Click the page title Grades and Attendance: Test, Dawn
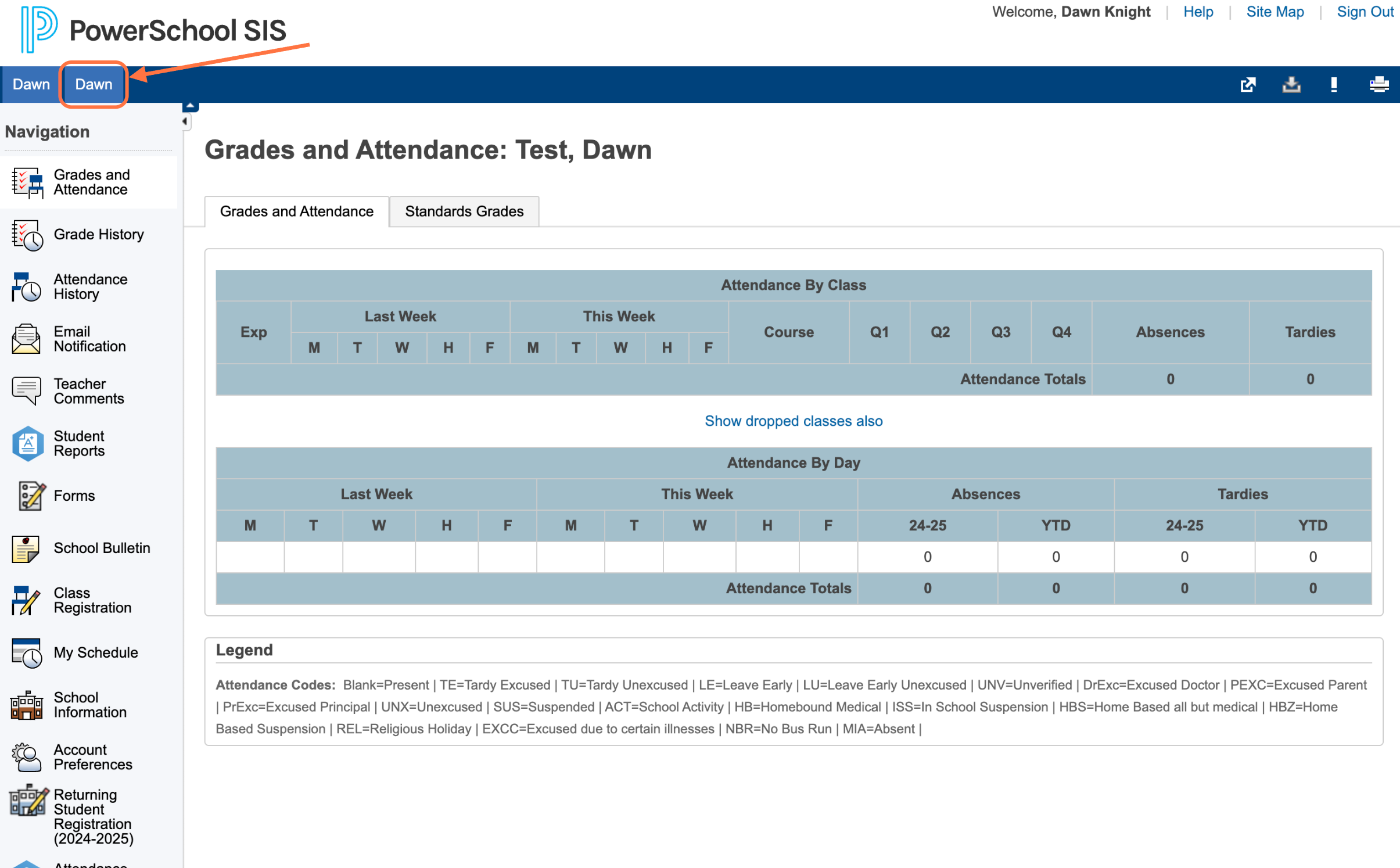 [428, 150]
